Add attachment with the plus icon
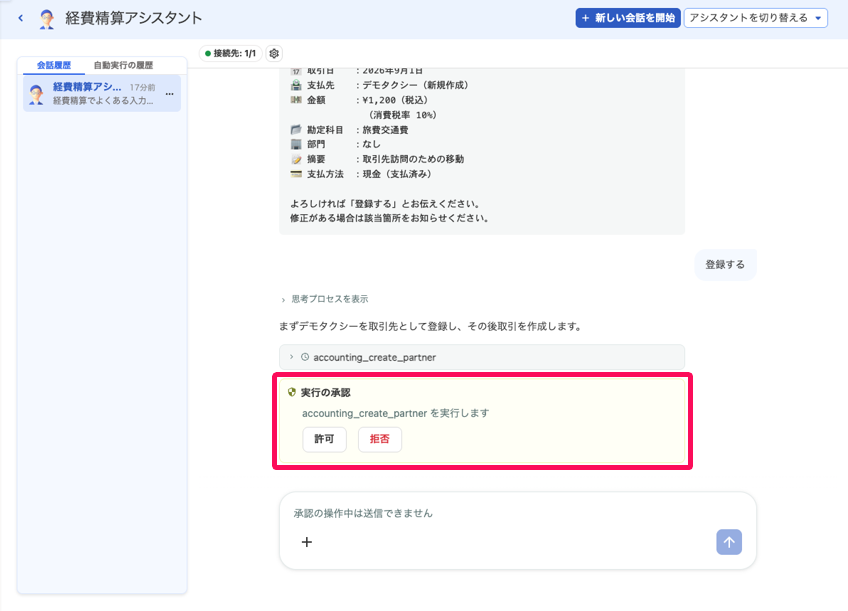 tap(307, 542)
